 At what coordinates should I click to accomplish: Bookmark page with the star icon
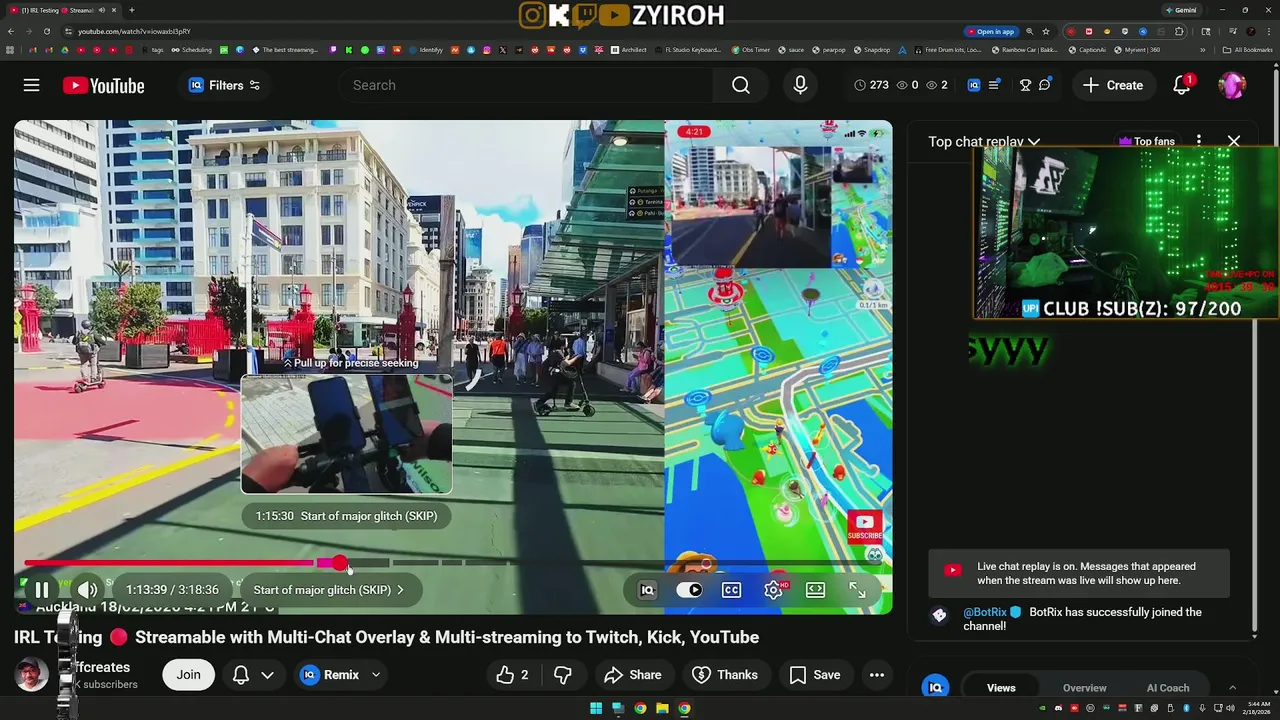tap(1046, 31)
